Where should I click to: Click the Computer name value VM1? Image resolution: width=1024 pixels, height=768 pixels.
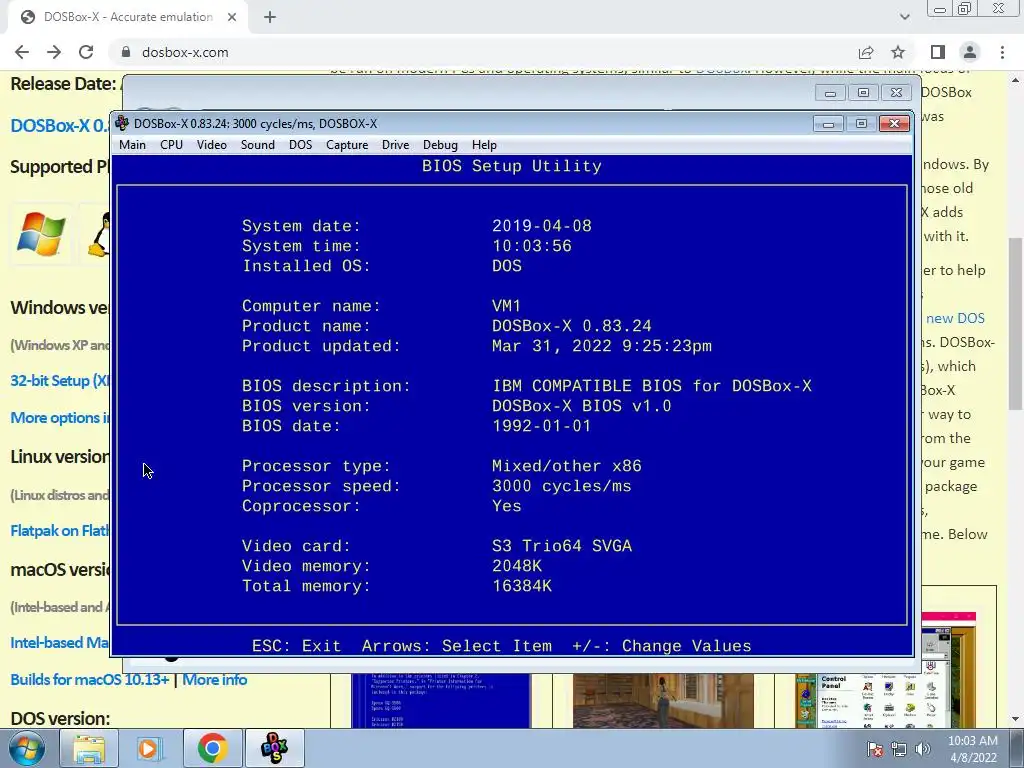coord(506,306)
